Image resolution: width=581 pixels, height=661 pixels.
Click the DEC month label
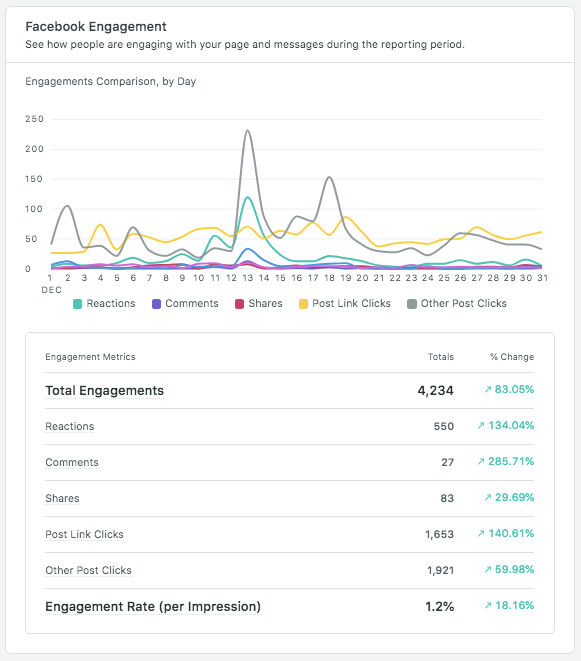tap(51, 290)
